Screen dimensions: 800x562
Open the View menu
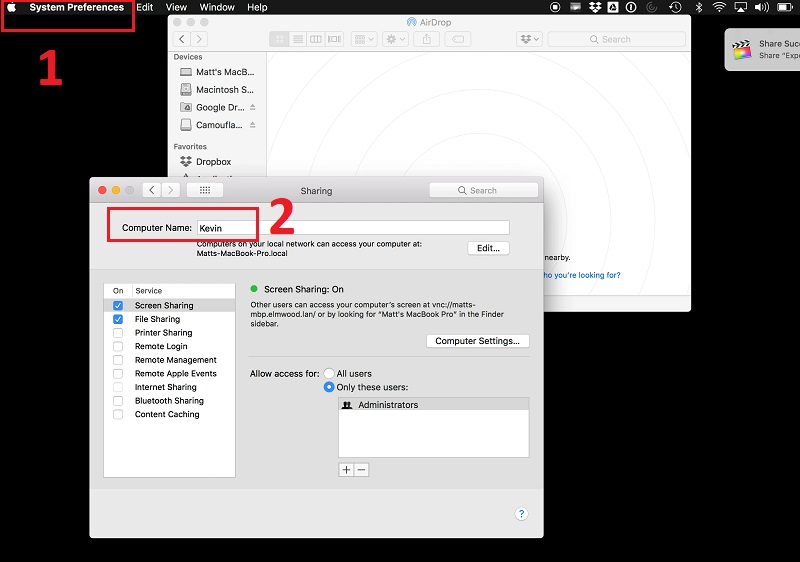(176, 7)
